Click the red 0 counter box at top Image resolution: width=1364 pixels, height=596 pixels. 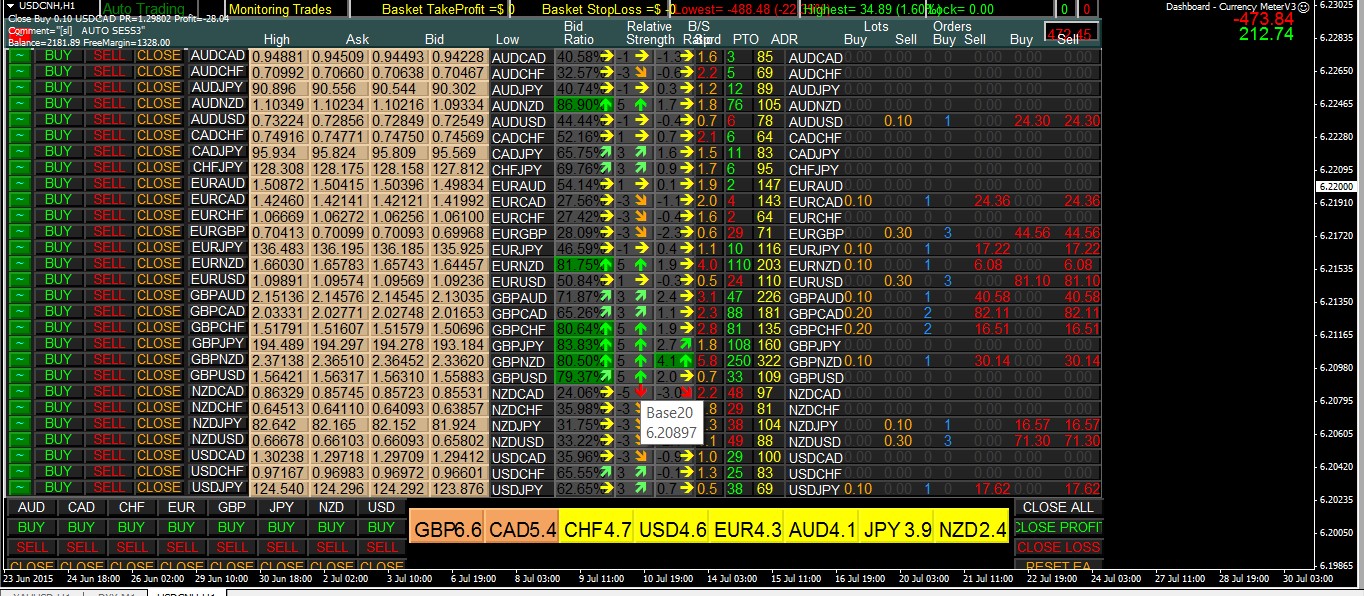(x=1089, y=9)
